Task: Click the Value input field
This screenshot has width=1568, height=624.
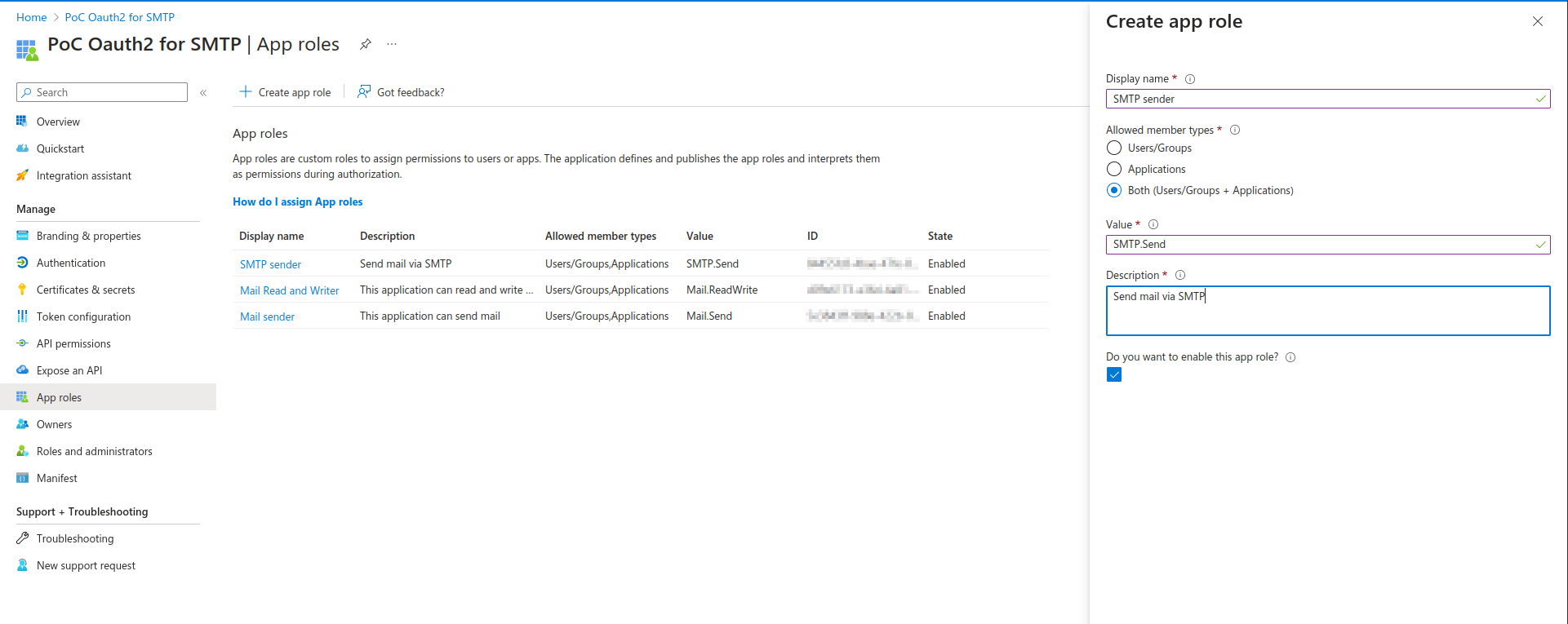Action: 1328,244
